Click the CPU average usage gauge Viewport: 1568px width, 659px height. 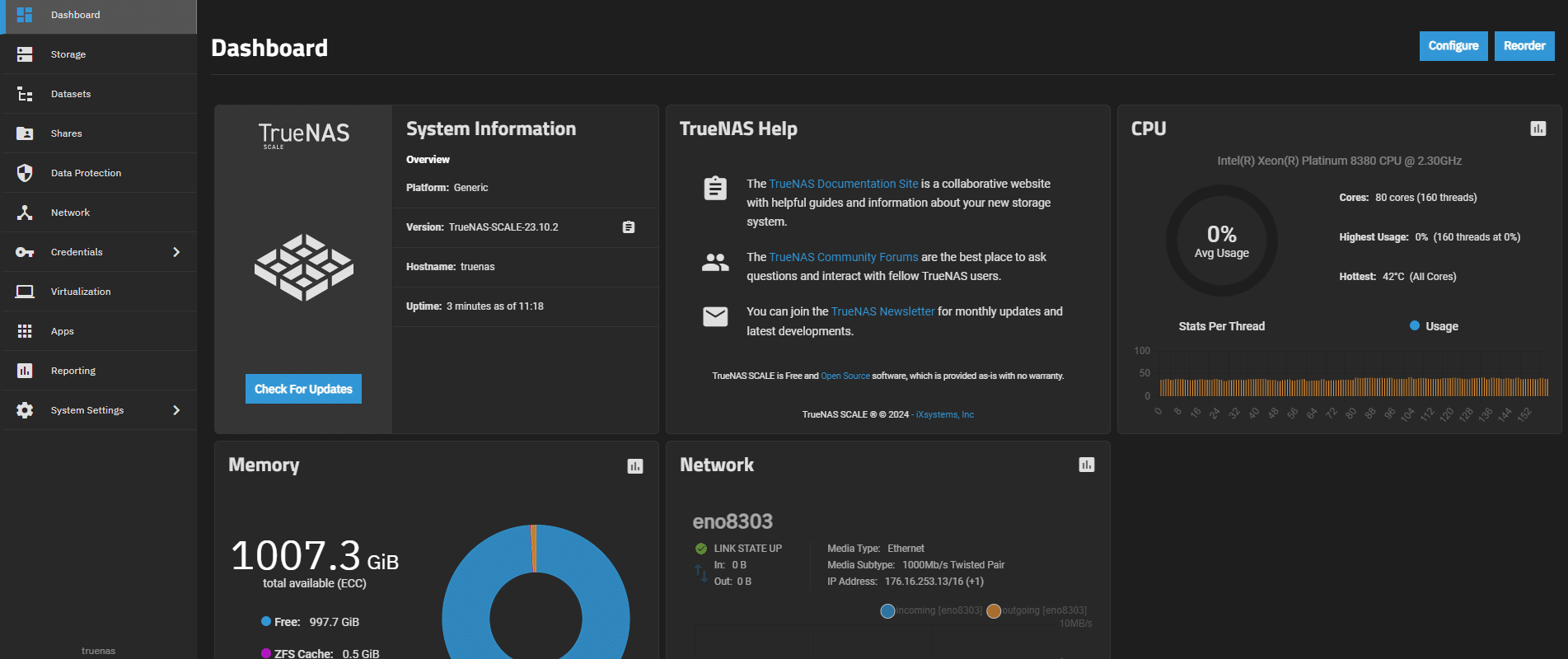[x=1222, y=241]
